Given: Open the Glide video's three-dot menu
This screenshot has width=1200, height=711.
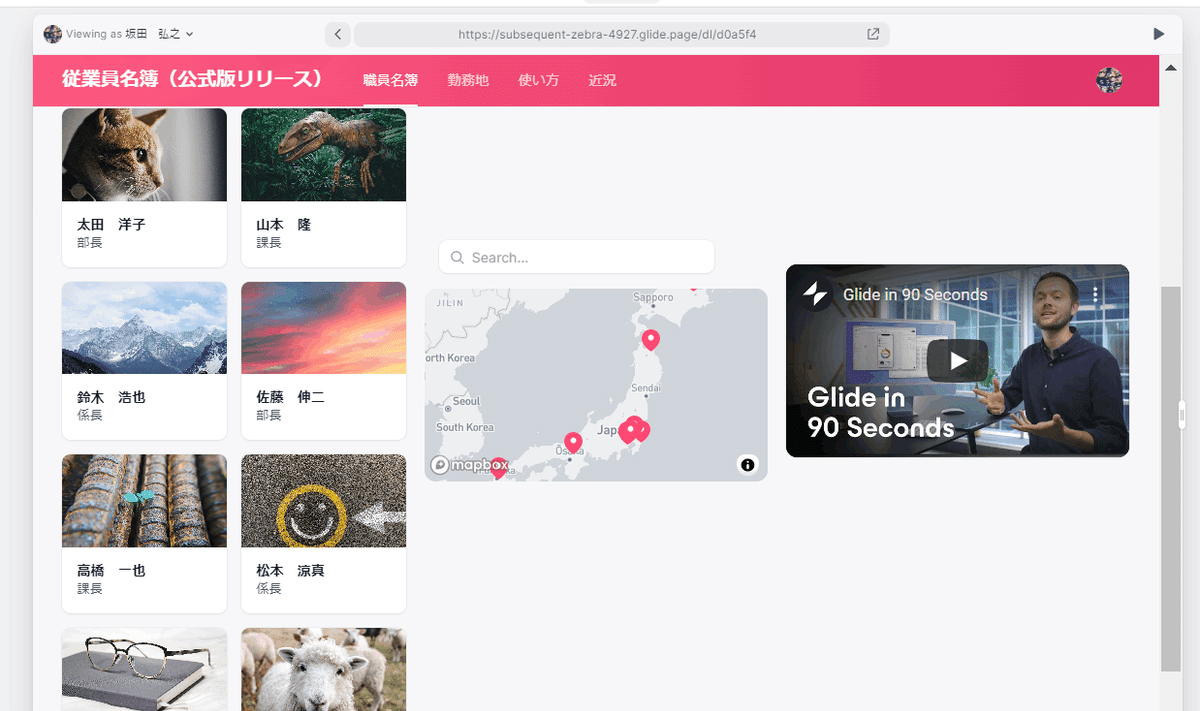Looking at the screenshot, I should tap(1096, 294).
